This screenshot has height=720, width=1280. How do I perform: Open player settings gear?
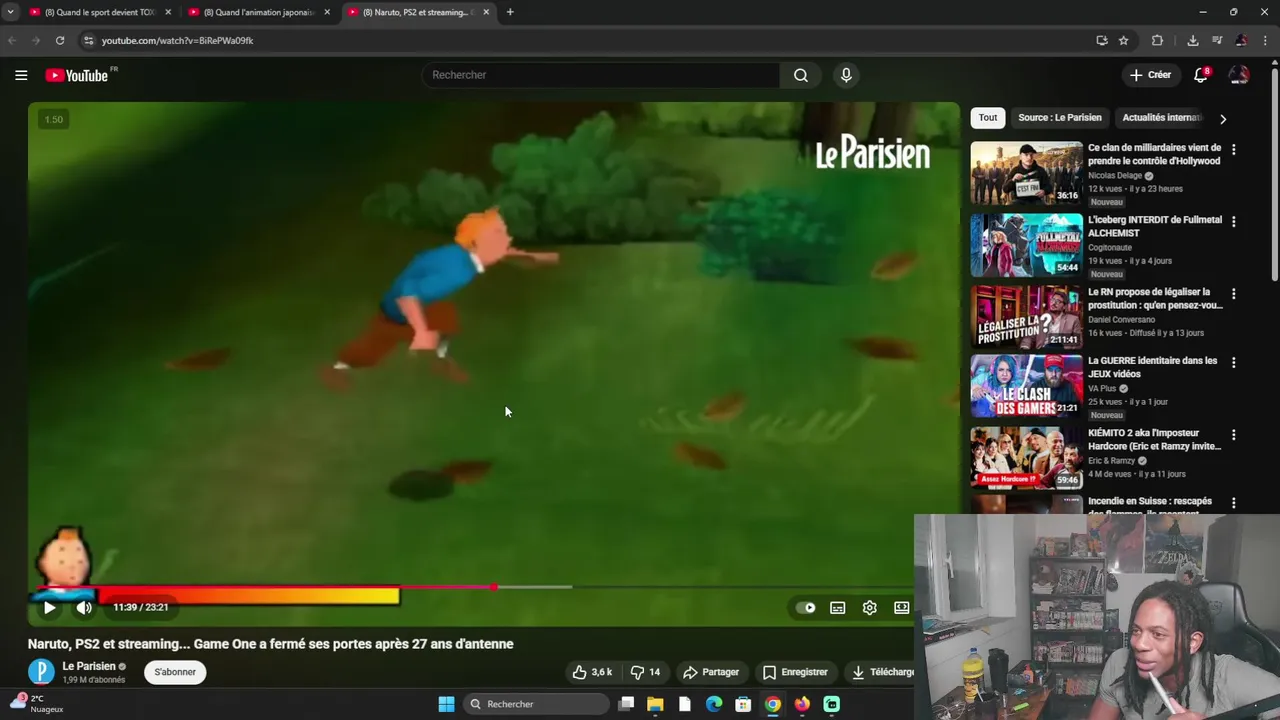pyautogui.click(x=870, y=607)
